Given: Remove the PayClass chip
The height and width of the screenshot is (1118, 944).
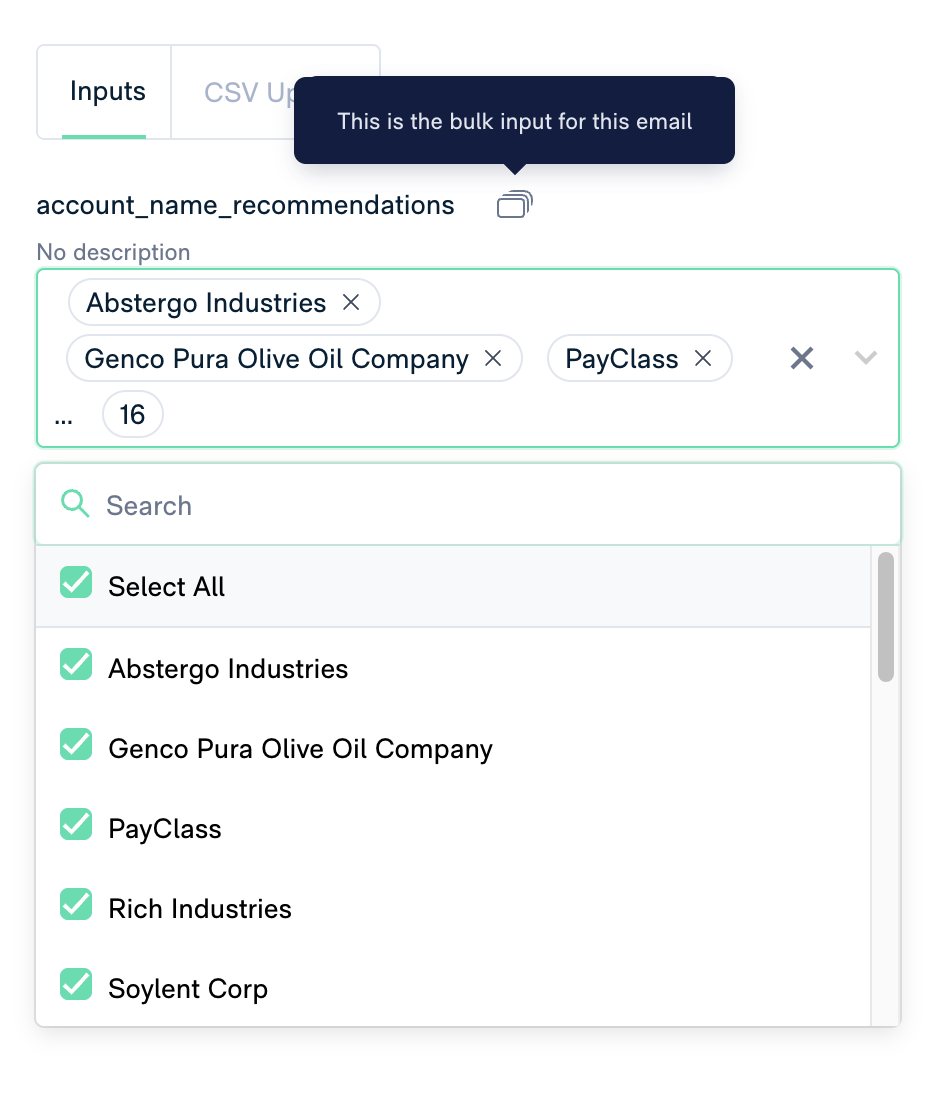Looking at the screenshot, I should [x=703, y=358].
